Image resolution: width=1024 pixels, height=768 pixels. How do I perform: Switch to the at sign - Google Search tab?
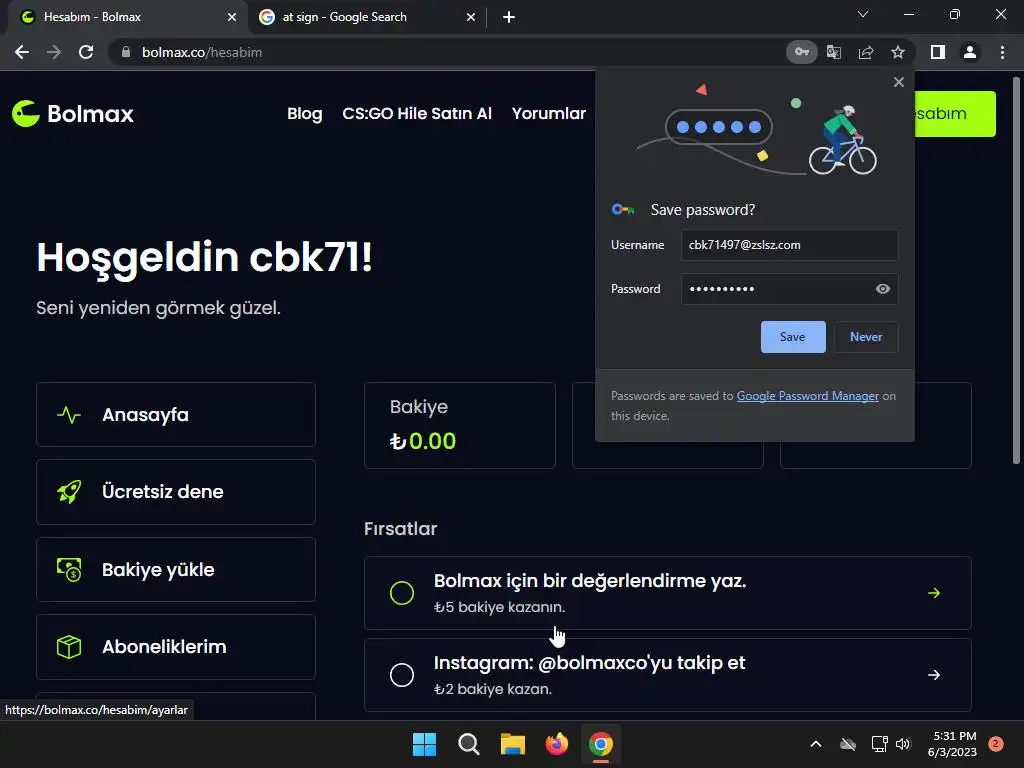368,17
